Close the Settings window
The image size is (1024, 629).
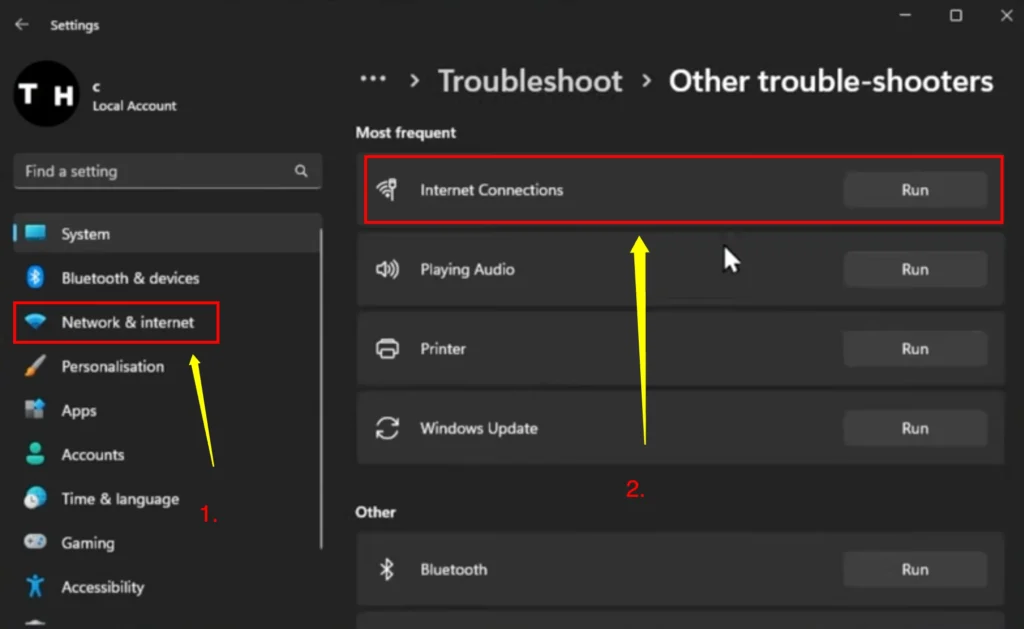point(1006,15)
